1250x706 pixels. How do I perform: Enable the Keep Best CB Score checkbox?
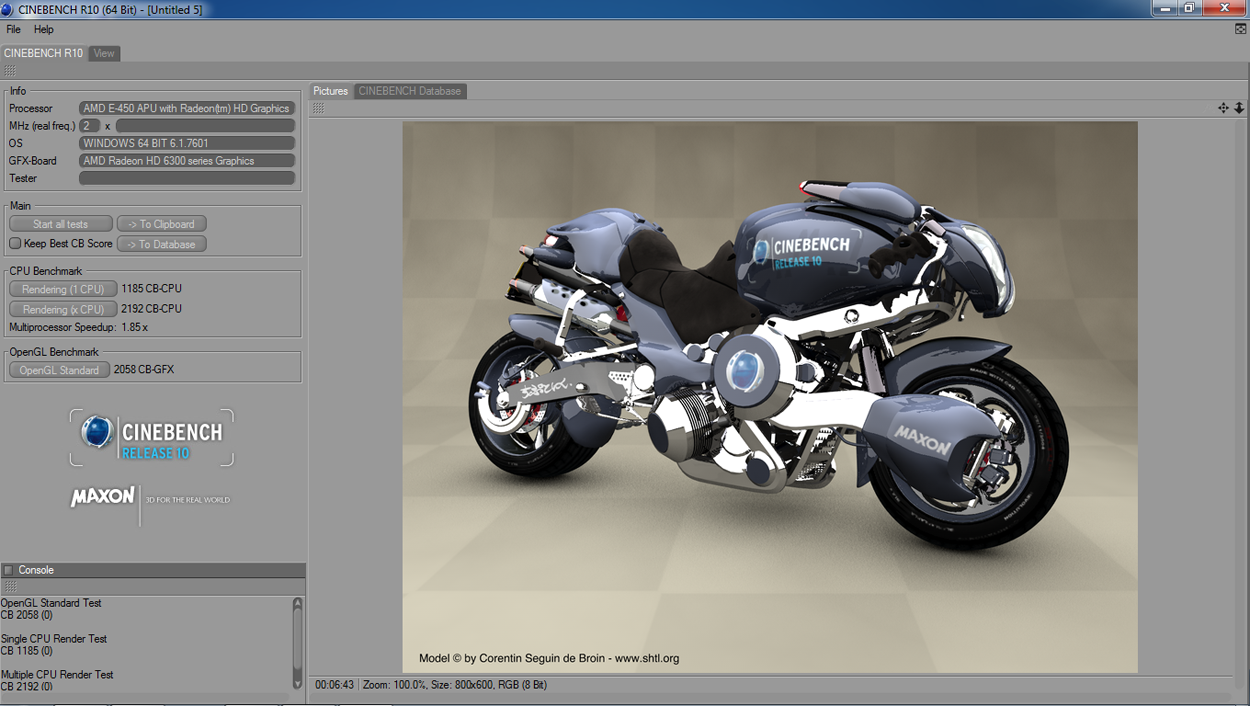15,243
